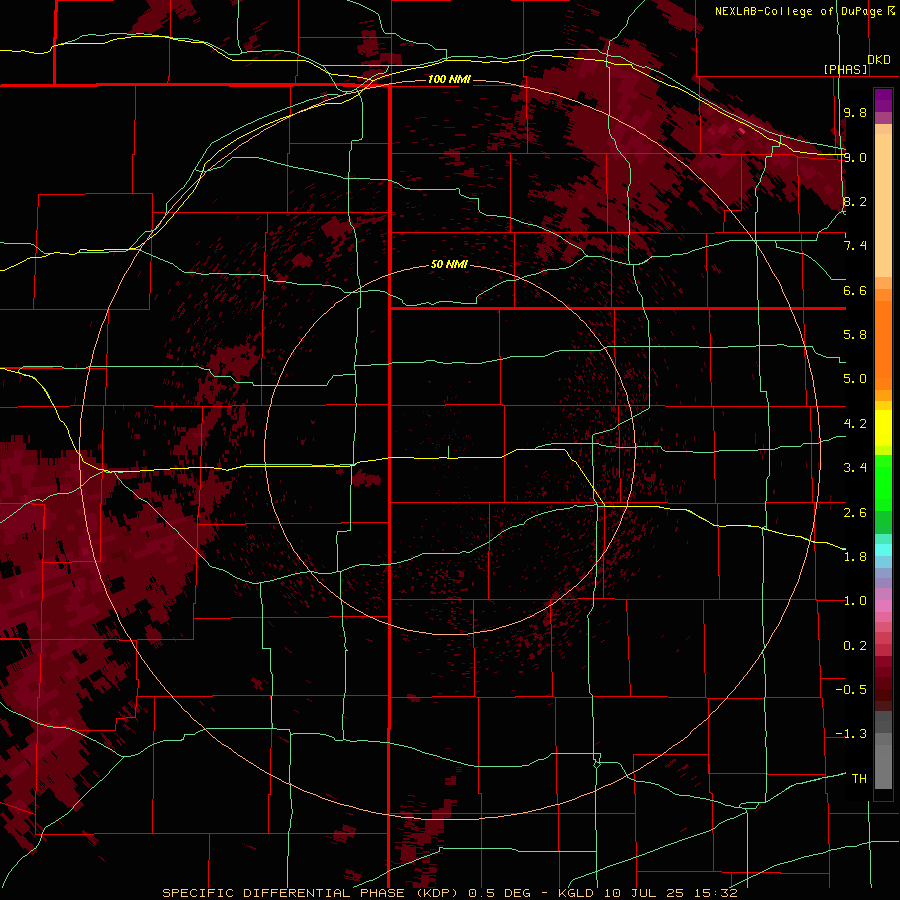This screenshot has height=900, width=900.
Task: Click the 7.4 scale value
Action: coord(855,246)
